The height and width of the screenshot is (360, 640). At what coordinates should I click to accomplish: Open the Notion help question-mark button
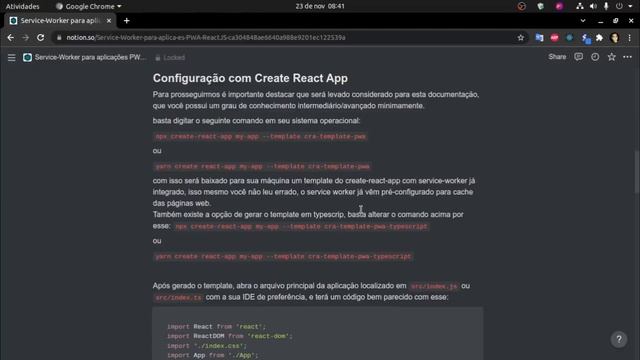(619, 339)
